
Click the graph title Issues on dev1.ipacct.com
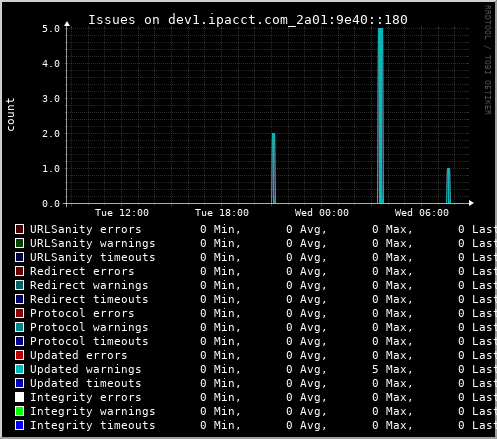click(x=248, y=20)
